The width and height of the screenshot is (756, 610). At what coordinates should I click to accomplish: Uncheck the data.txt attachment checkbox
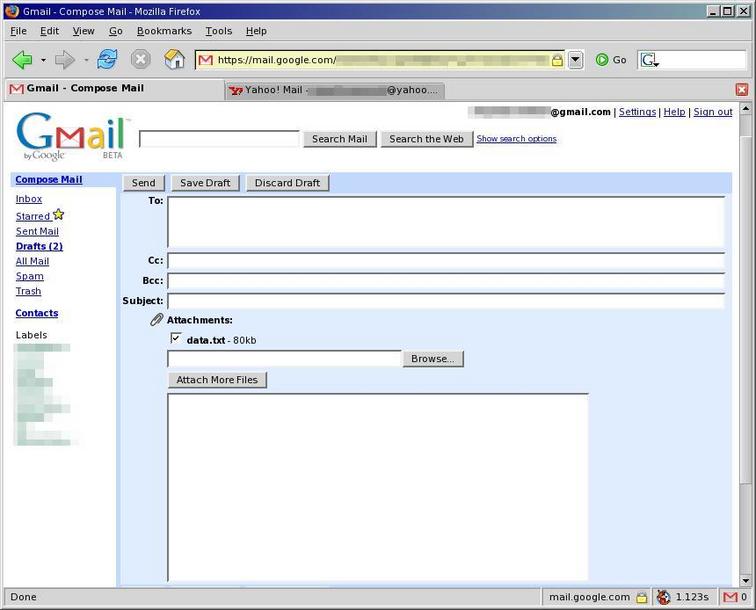176,338
